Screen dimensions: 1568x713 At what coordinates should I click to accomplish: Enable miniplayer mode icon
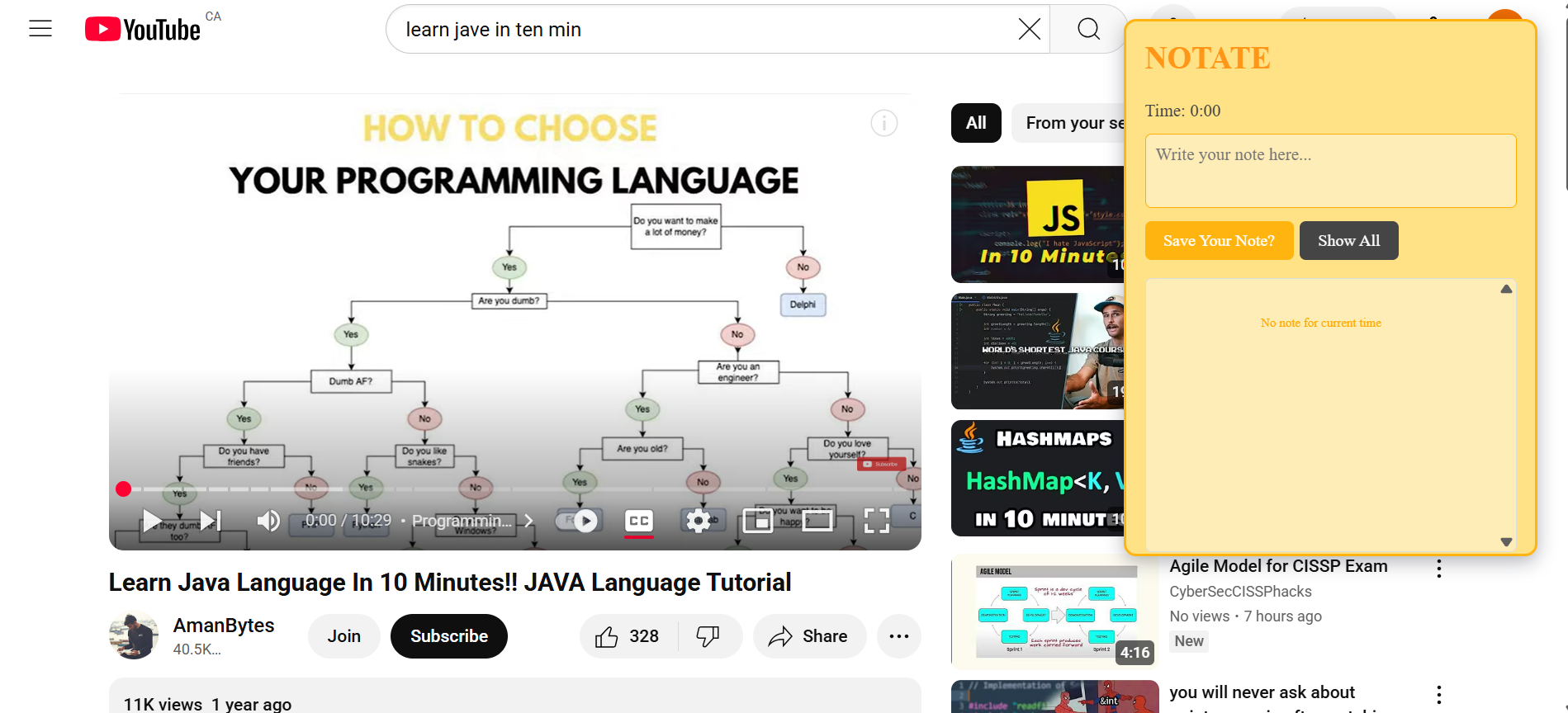click(x=757, y=521)
